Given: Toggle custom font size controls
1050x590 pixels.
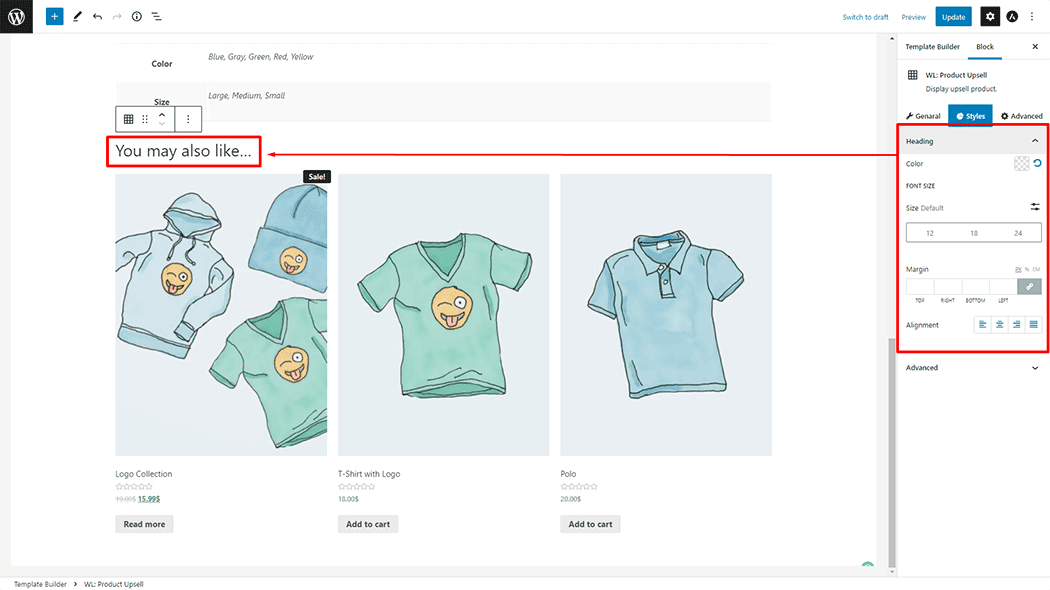Looking at the screenshot, I should tap(1035, 207).
